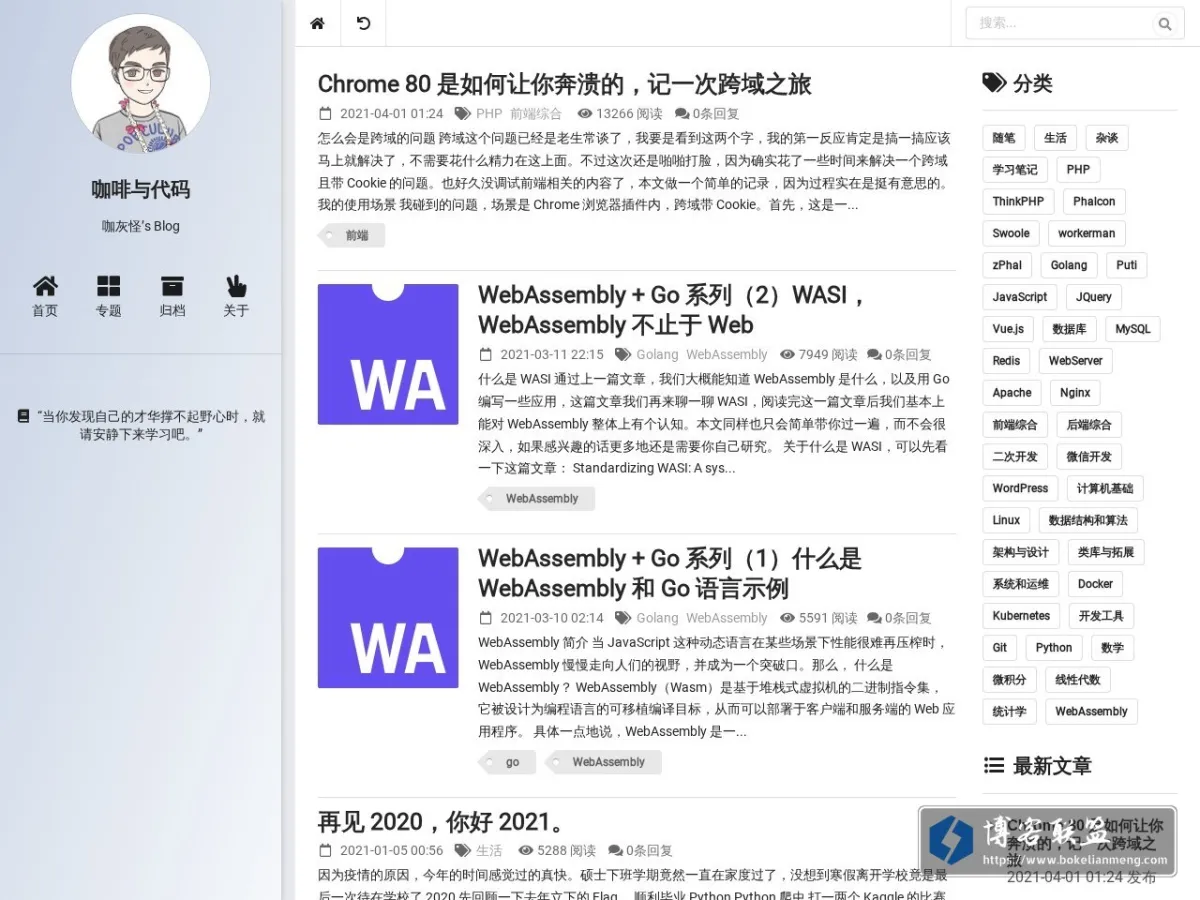Open the 专题 topics sidebar icon

tap(108, 297)
